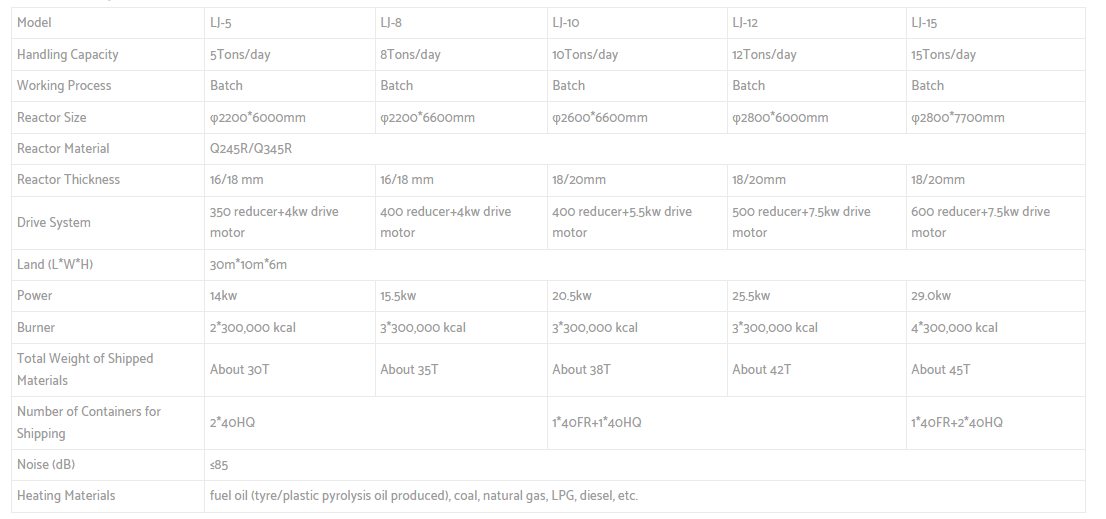The height and width of the screenshot is (519, 1106).
Task: Click the 1*40FR+2*40HQ shipping cell
Action: [956, 422]
